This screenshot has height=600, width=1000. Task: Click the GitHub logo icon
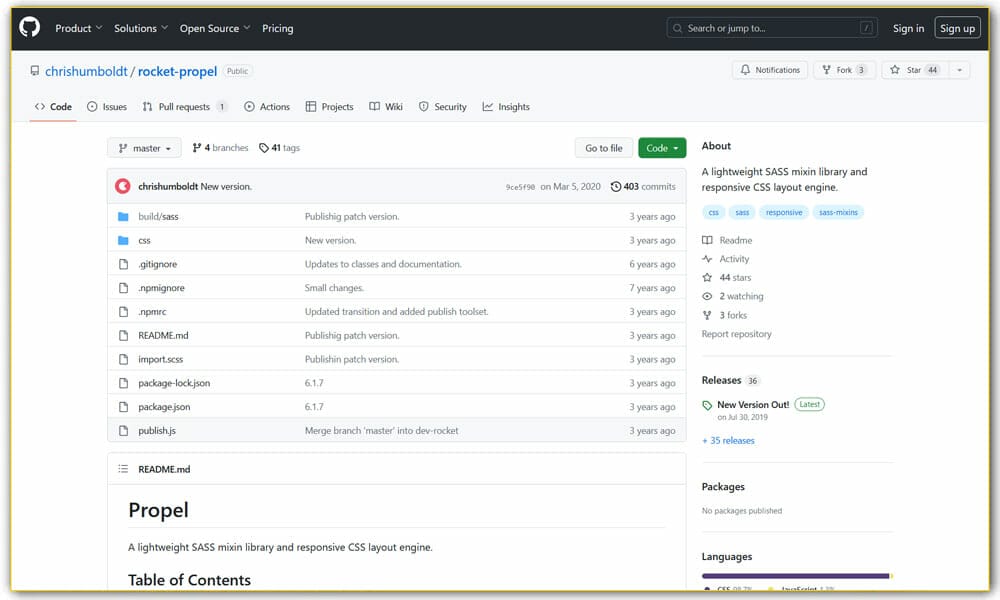click(x=30, y=28)
